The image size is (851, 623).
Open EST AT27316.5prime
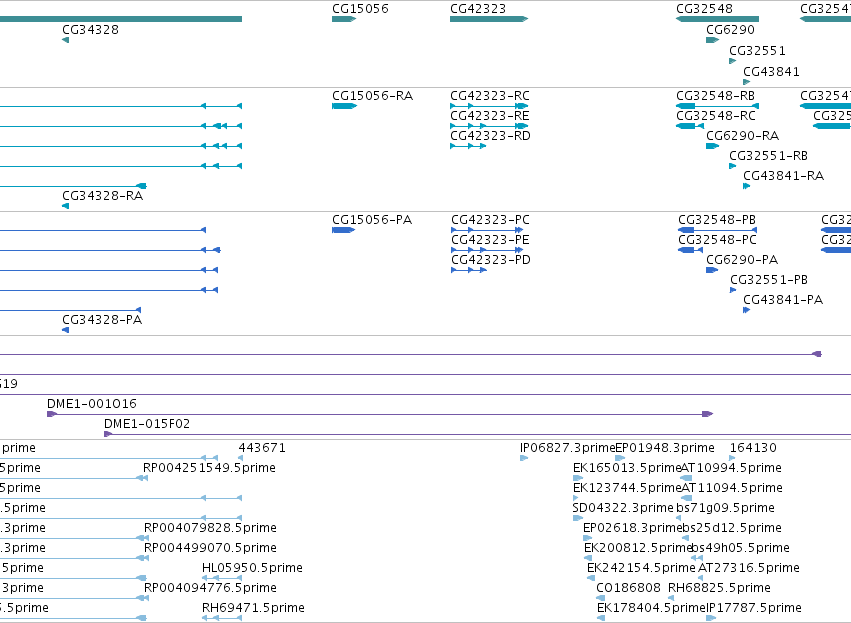click(748, 569)
